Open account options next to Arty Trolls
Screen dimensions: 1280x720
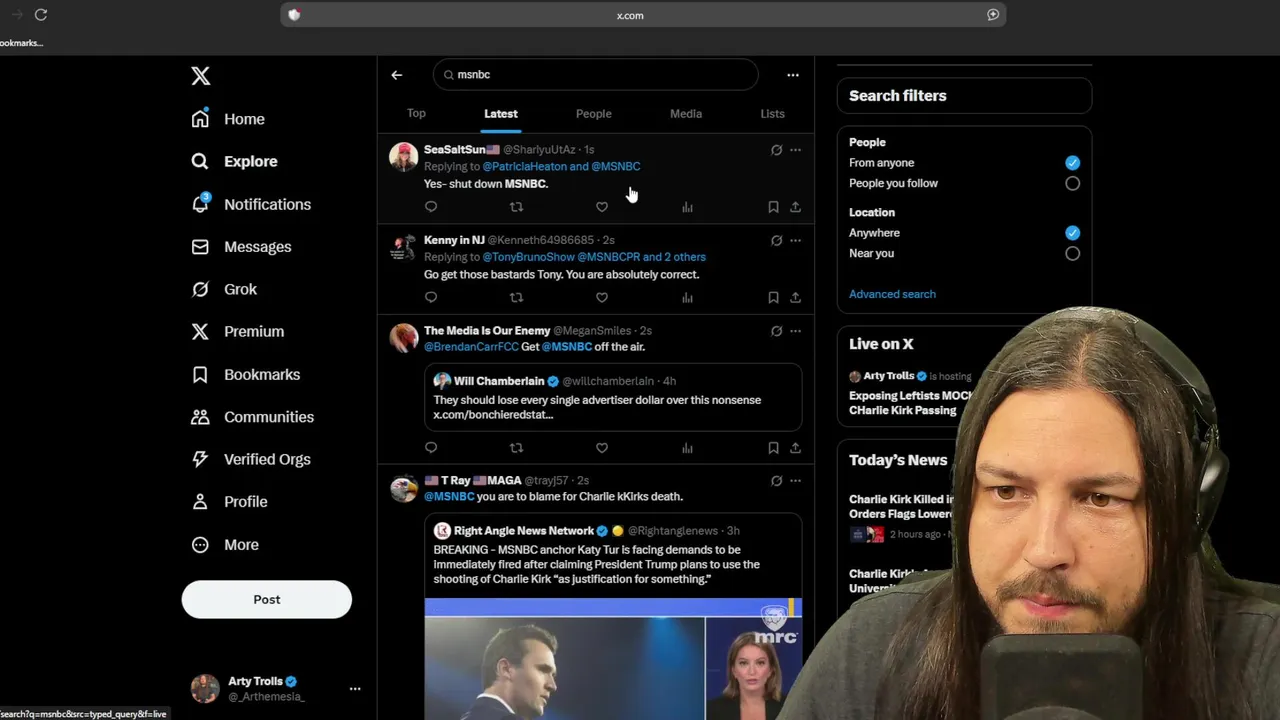355,689
